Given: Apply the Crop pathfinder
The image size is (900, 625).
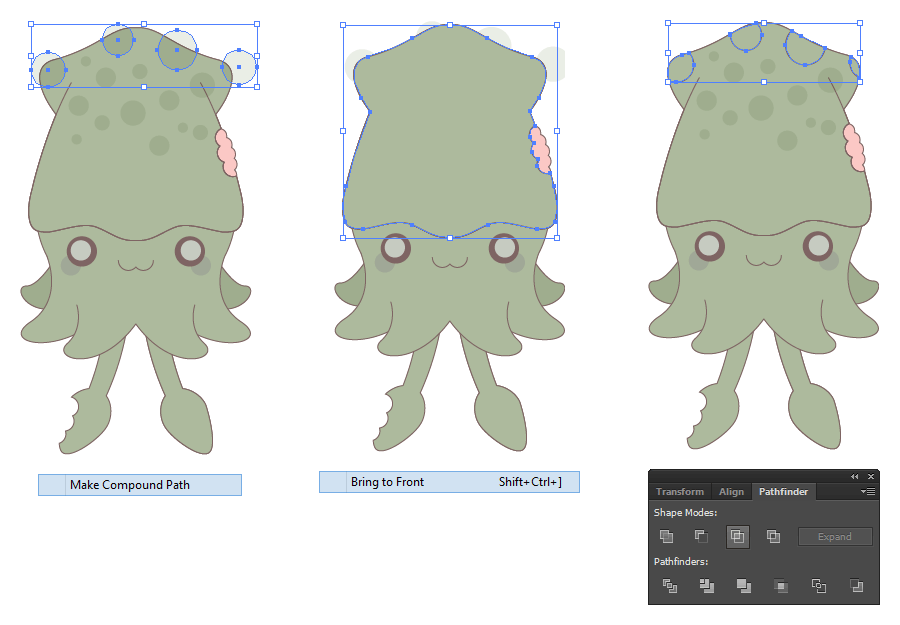Looking at the screenshot, I should coord(780,586).
